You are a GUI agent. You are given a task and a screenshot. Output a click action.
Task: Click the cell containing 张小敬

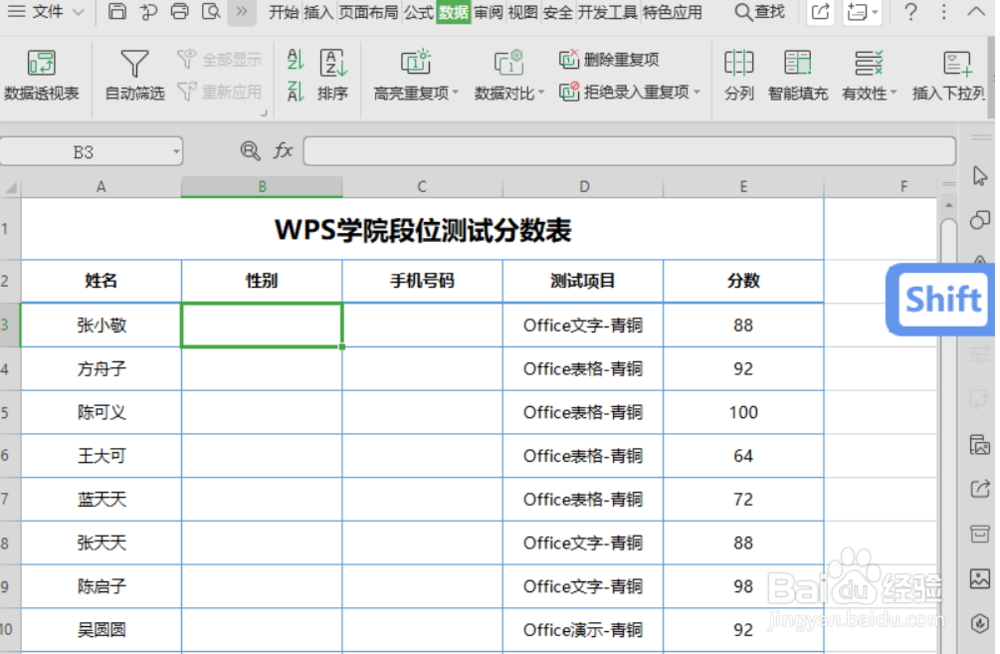pos(101,325)
